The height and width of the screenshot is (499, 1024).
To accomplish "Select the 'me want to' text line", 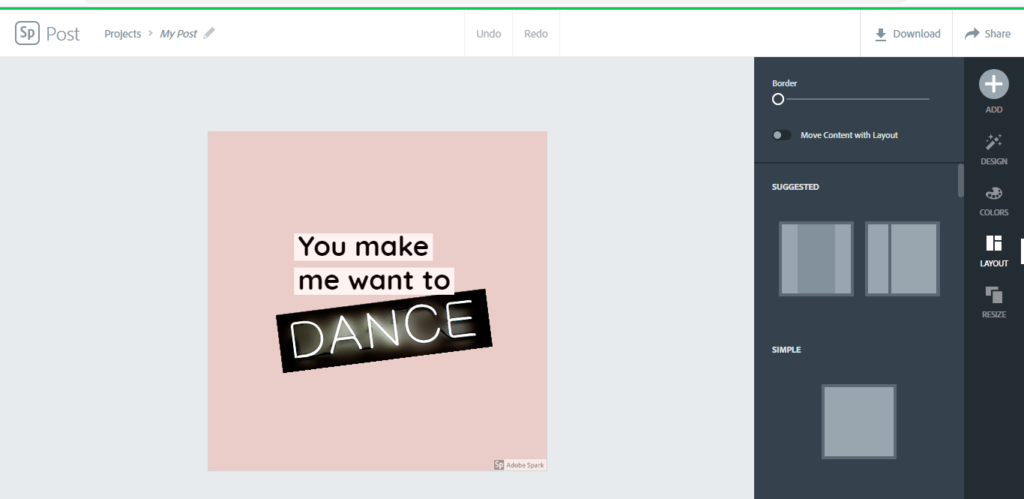I will tap(374, 281).
